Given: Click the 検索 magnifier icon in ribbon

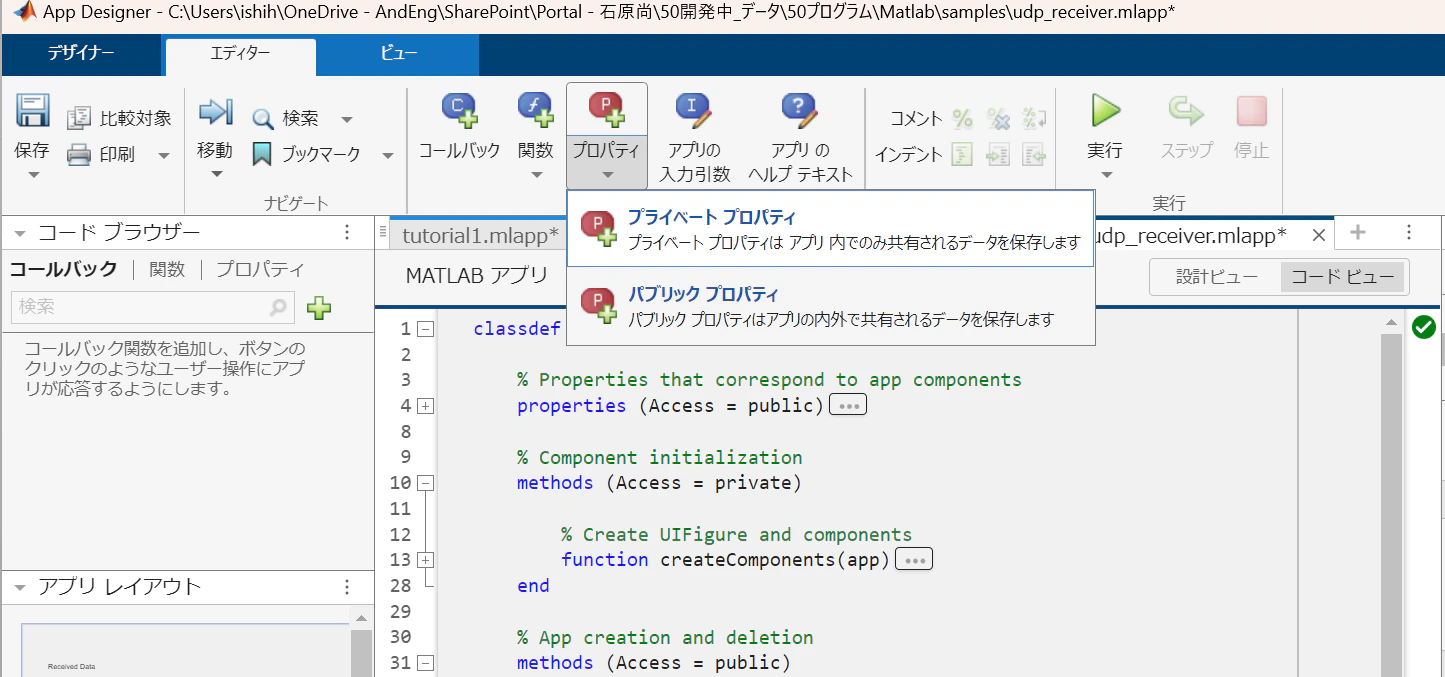Looking at the screenshot, I should [263, 119].
